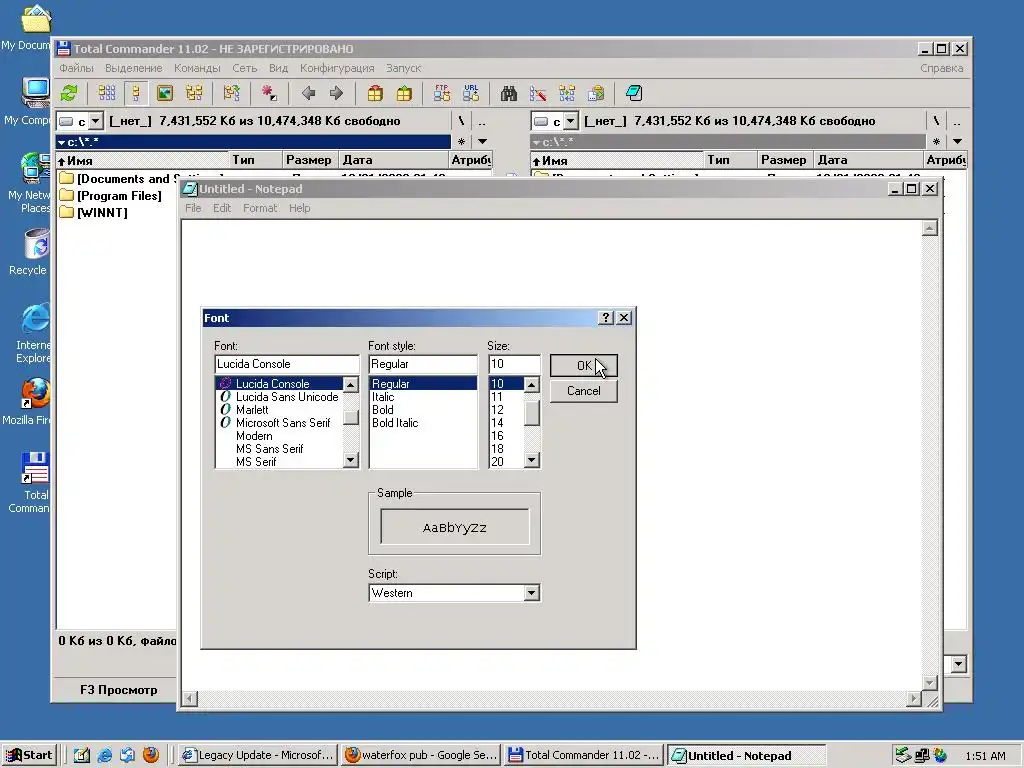Open the right panel favorites asterisk button
This screenshot has height=768, width=1024.
[x=936, y=141]
